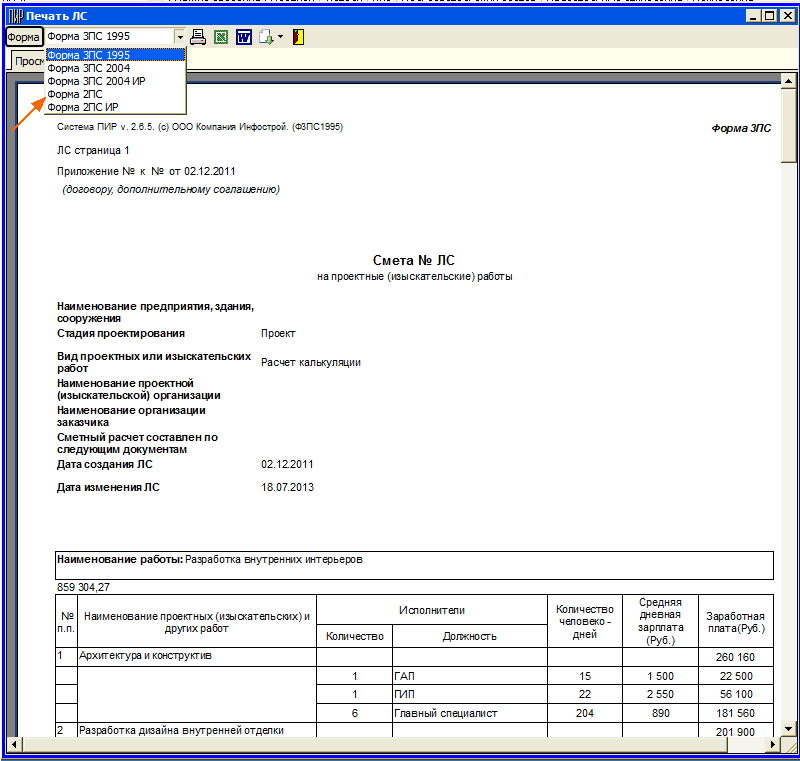Click the document export icon
Image resolution: width=800 pixels, height=761 pixels.
pyautogui.click(x=266, y=37)
